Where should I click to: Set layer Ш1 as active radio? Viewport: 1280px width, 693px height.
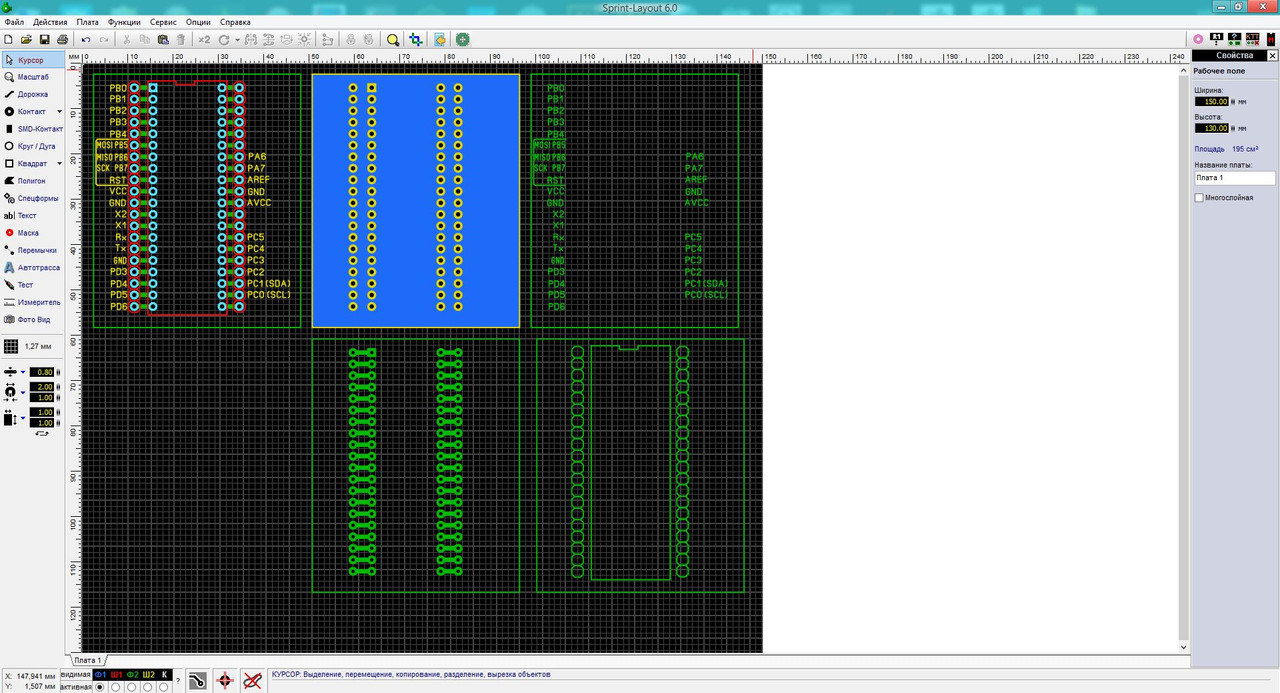[x=116, y=687]
